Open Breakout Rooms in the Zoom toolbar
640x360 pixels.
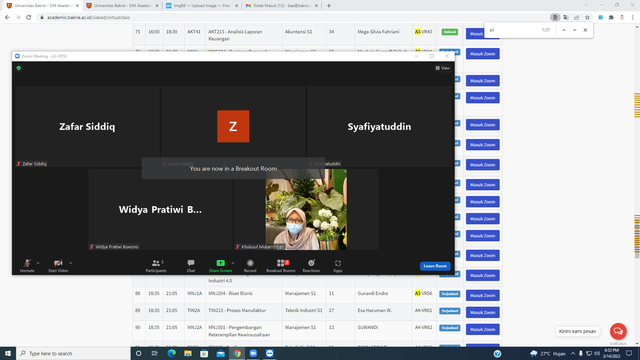281,265
